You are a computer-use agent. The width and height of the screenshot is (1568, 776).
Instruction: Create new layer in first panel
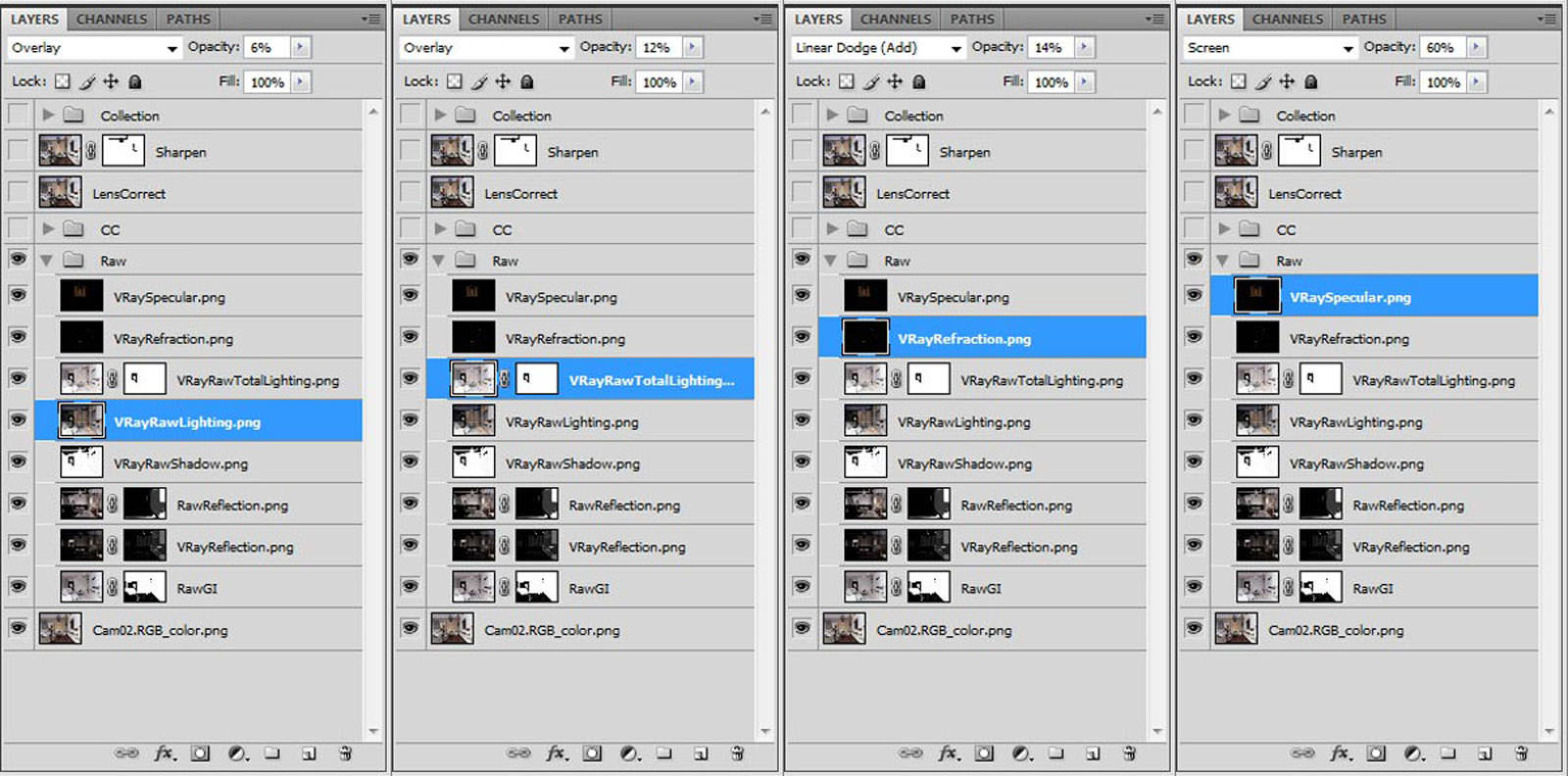pyautogui.click(x=309, y=753)
